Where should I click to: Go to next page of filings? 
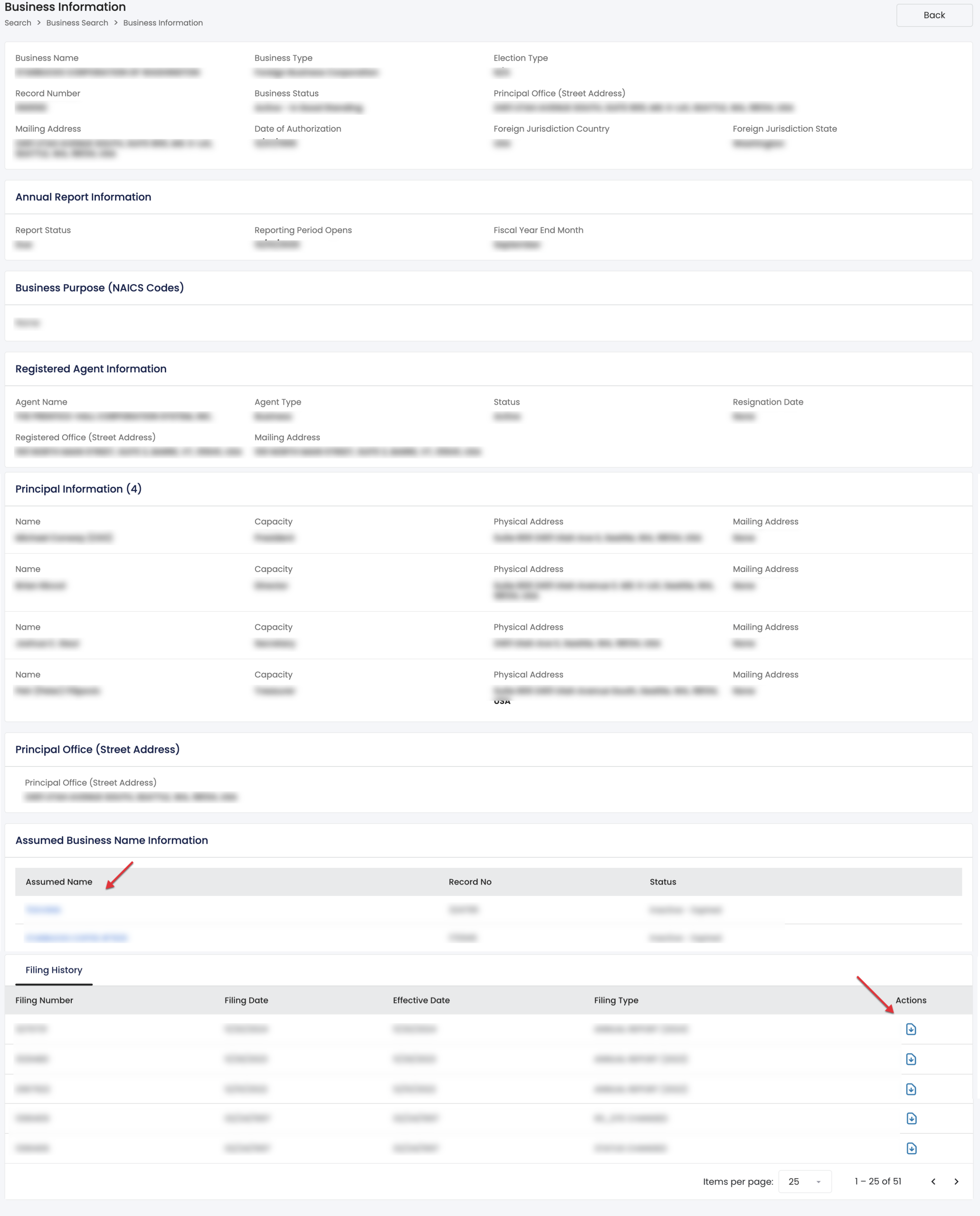pyautogui.click(x=956, y=1182)
